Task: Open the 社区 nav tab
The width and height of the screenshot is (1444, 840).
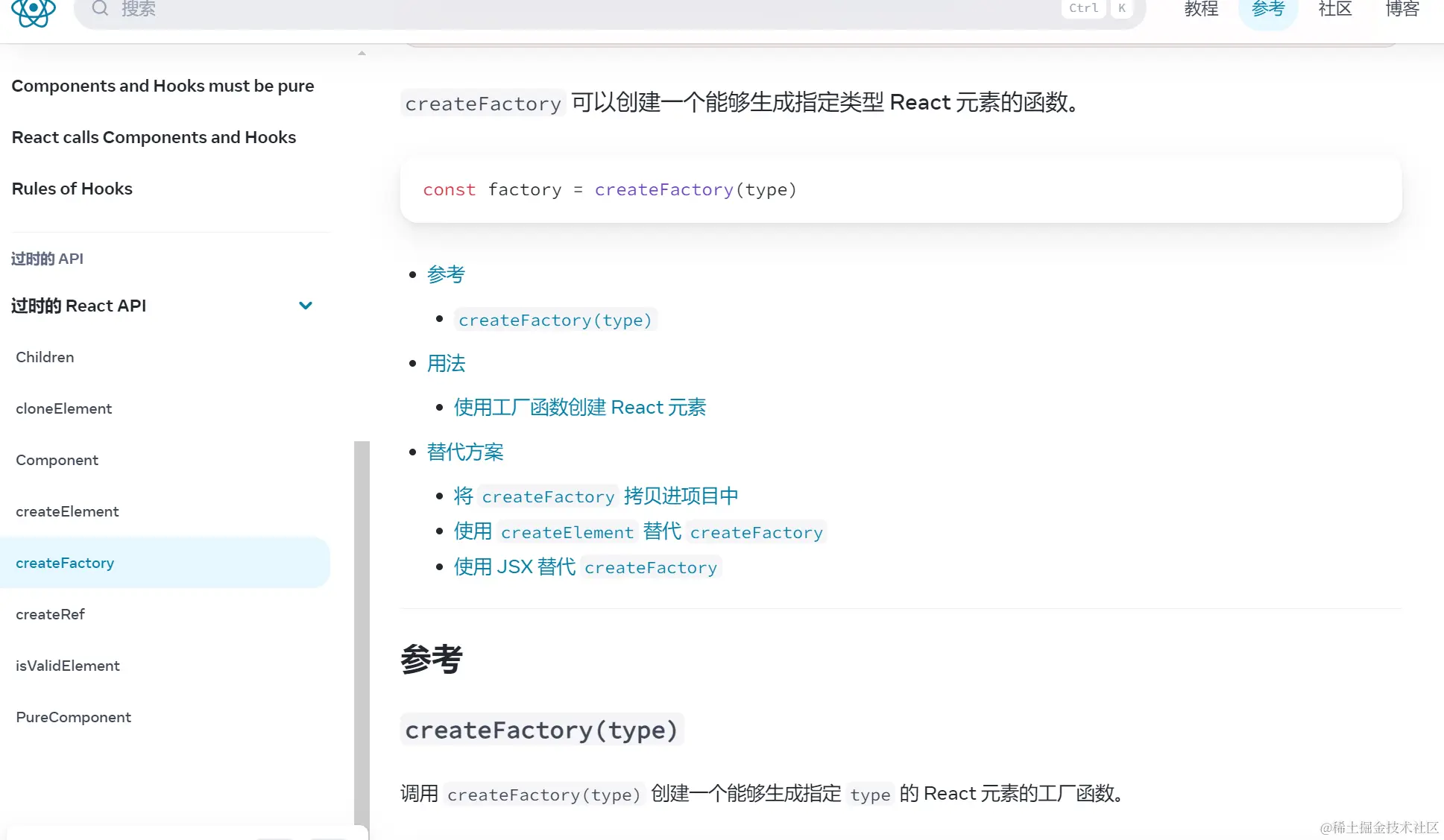Action: coord(1334,9)
